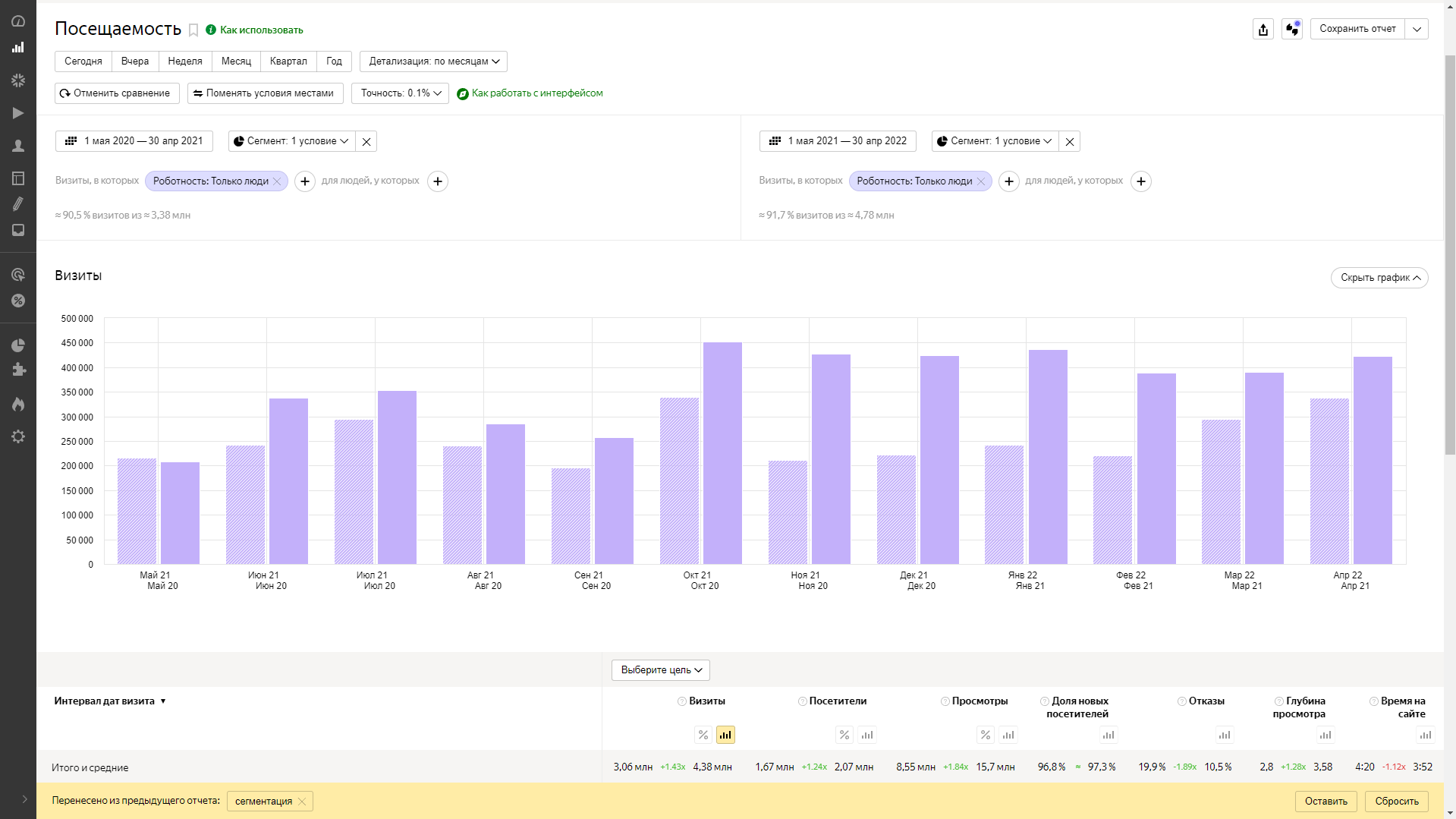This screenshot has width=1456, height=819.
Task: Remove right Роботность: Только люди filter chip
Action: pos(981,181)
